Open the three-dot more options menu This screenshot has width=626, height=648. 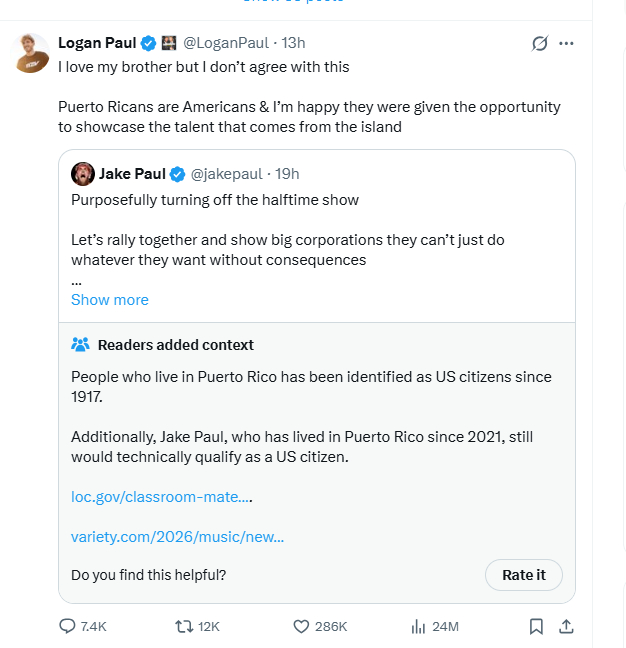(567, 43)
